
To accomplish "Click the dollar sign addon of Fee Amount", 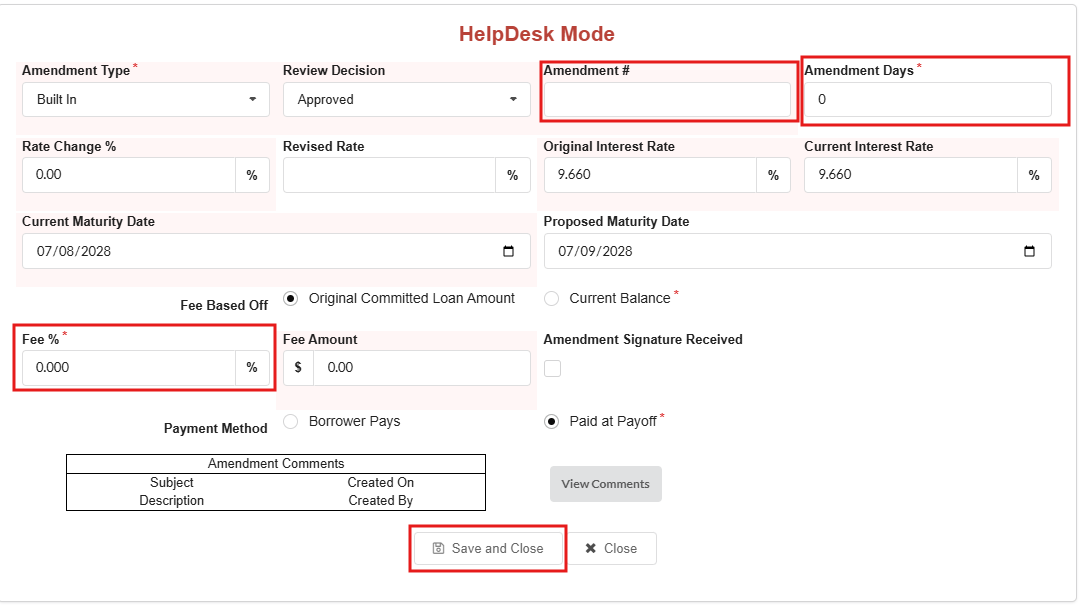I will click(x=298, y=368).
